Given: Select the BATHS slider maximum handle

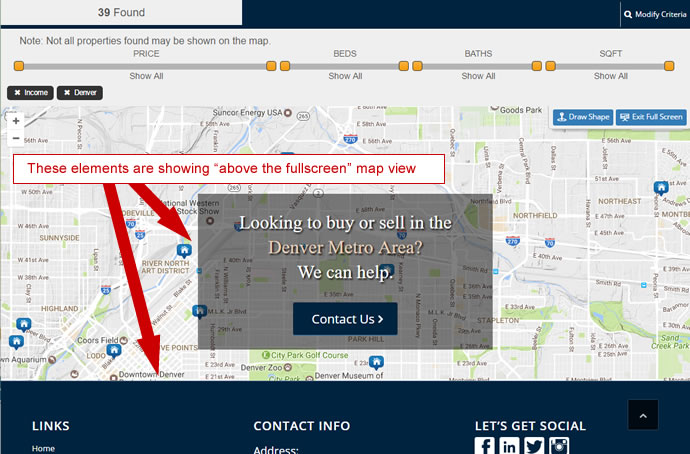Looking at the screenshot, I should point(537,66).
